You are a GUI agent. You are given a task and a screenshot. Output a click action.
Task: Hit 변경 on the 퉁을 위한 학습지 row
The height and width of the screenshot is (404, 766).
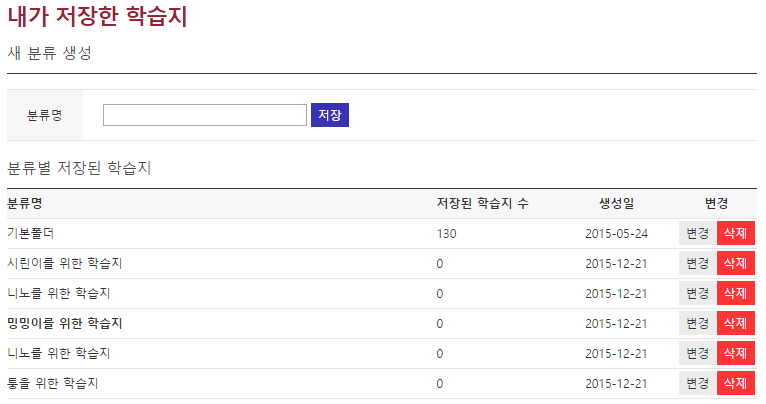pos(696,383)
